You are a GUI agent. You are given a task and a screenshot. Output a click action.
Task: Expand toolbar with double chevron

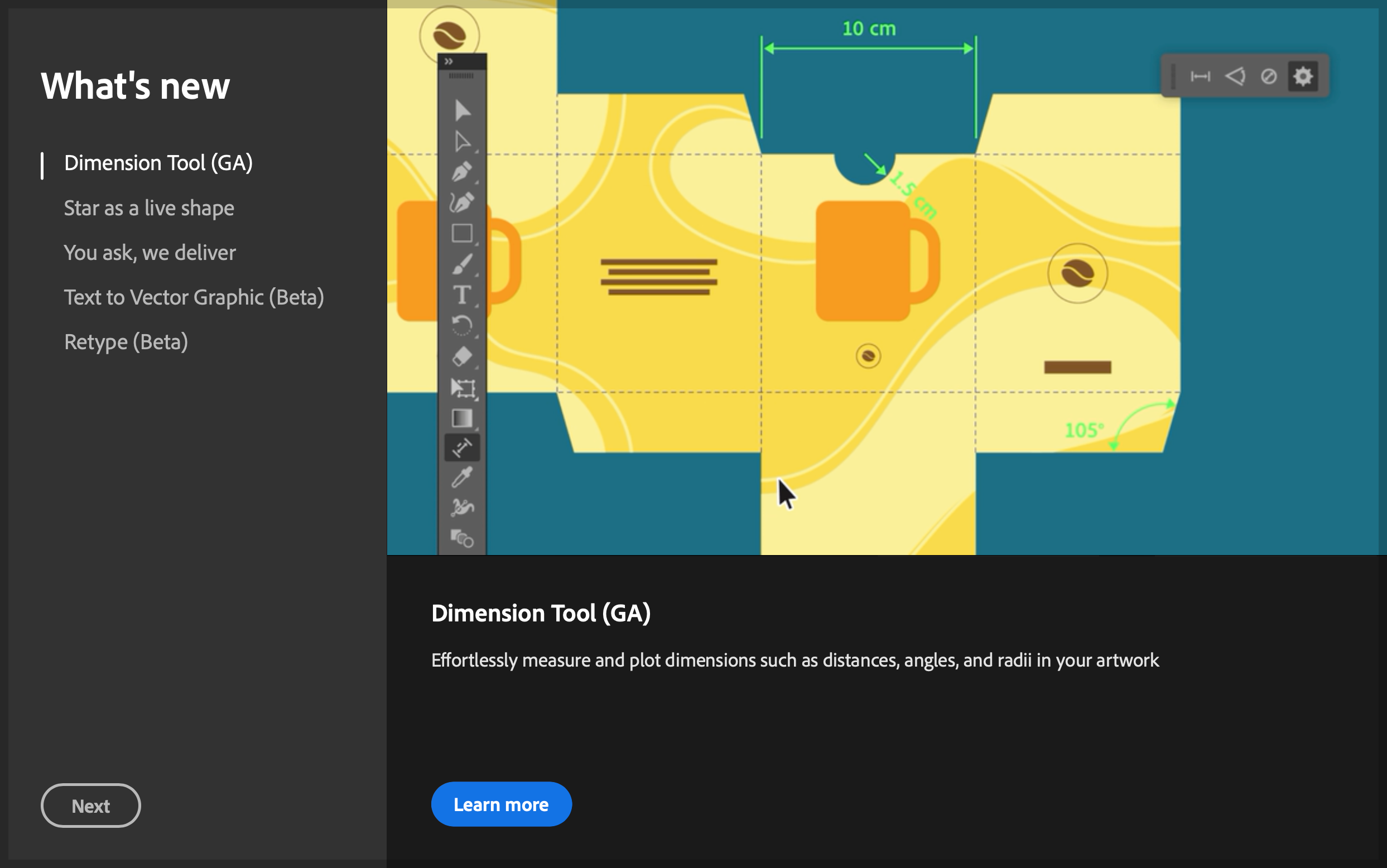449,61
